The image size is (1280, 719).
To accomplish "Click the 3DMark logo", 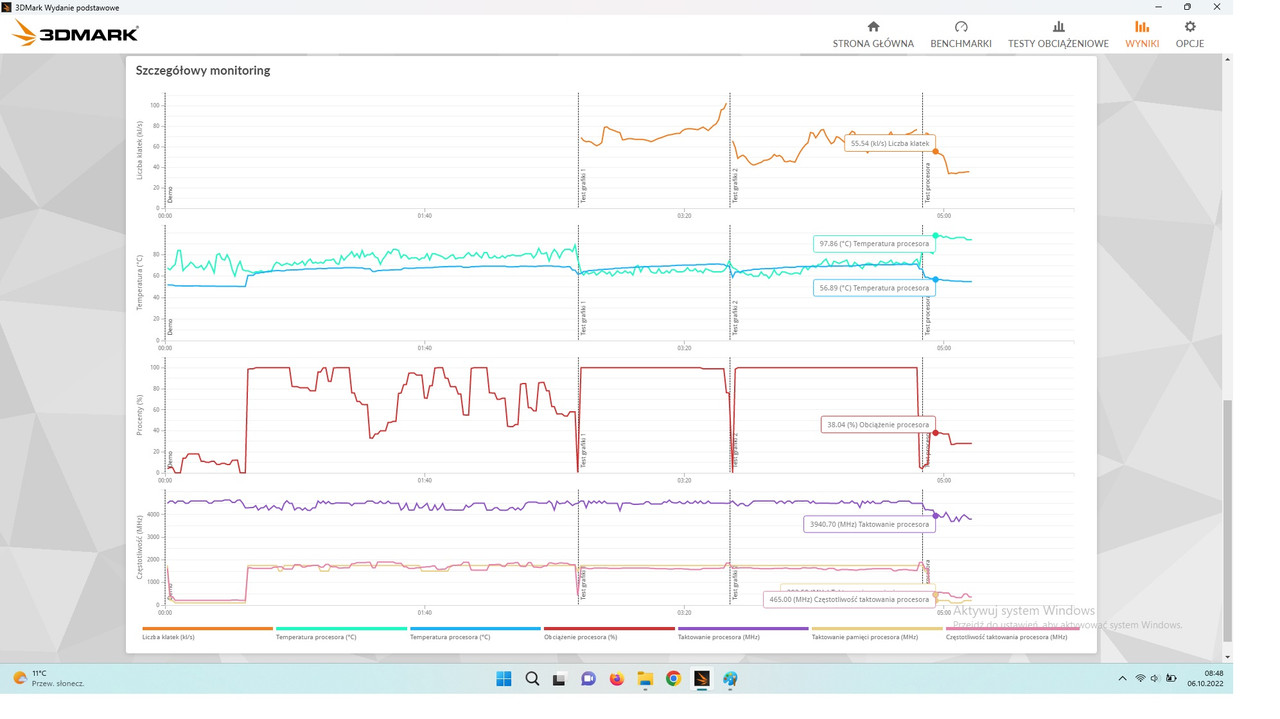I will [75, 34].
